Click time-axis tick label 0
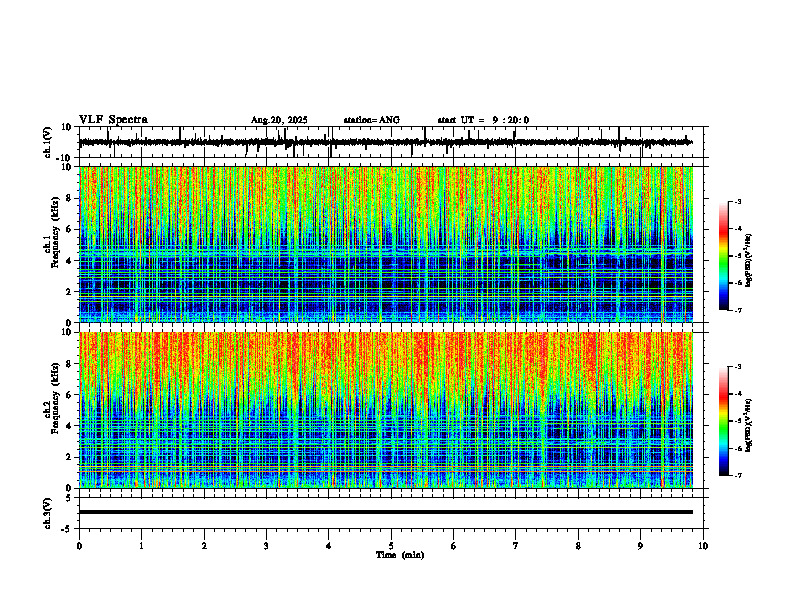 79,546
